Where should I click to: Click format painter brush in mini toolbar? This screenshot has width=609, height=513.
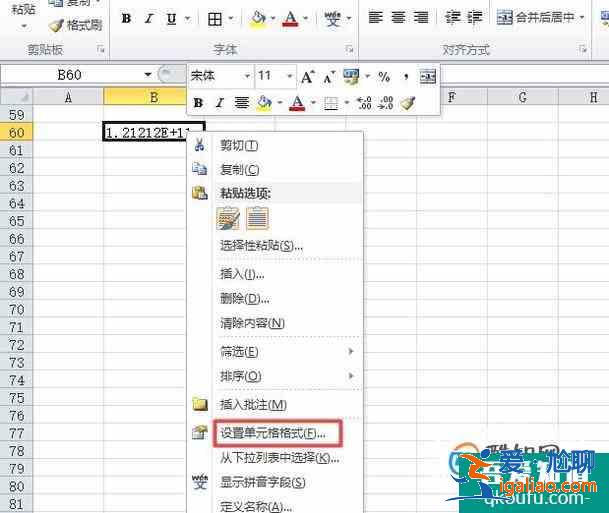point(408,103)
